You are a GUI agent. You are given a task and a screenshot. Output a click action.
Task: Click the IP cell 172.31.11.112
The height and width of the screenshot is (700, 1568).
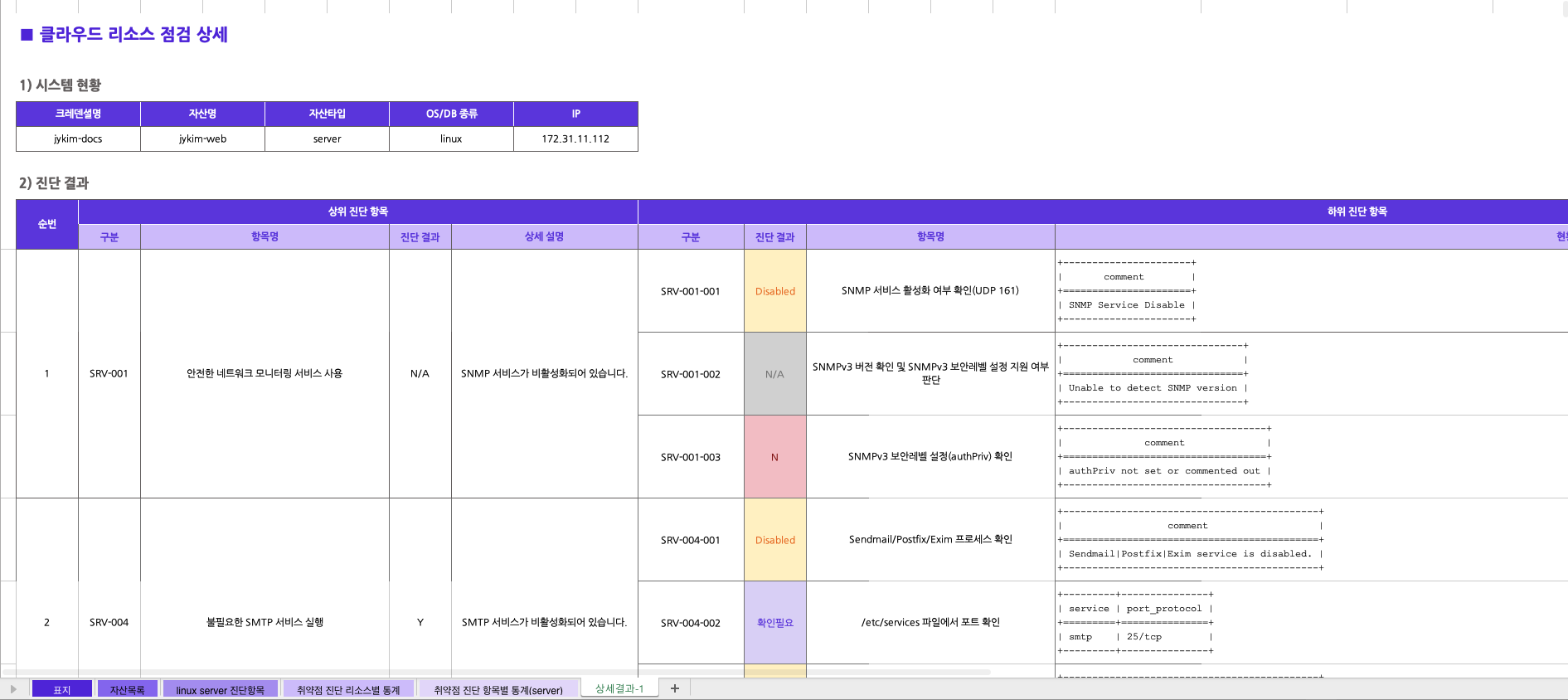575,139
